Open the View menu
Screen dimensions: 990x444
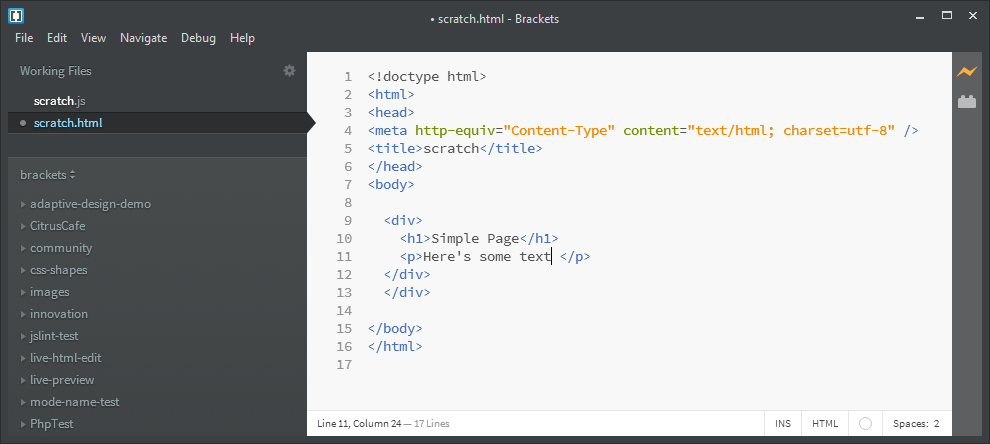(93, 38)
